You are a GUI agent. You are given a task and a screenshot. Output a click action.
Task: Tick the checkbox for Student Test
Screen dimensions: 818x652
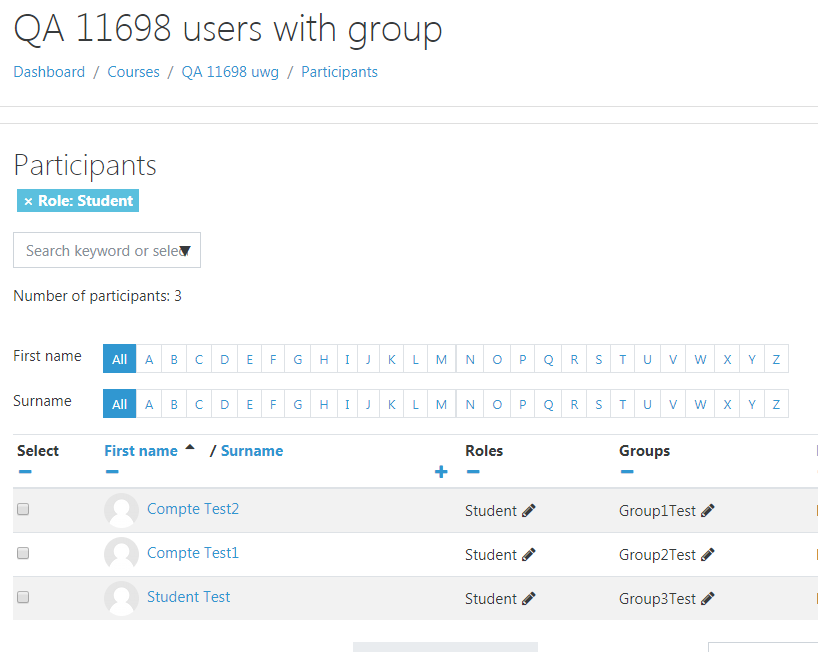(23, 597)
